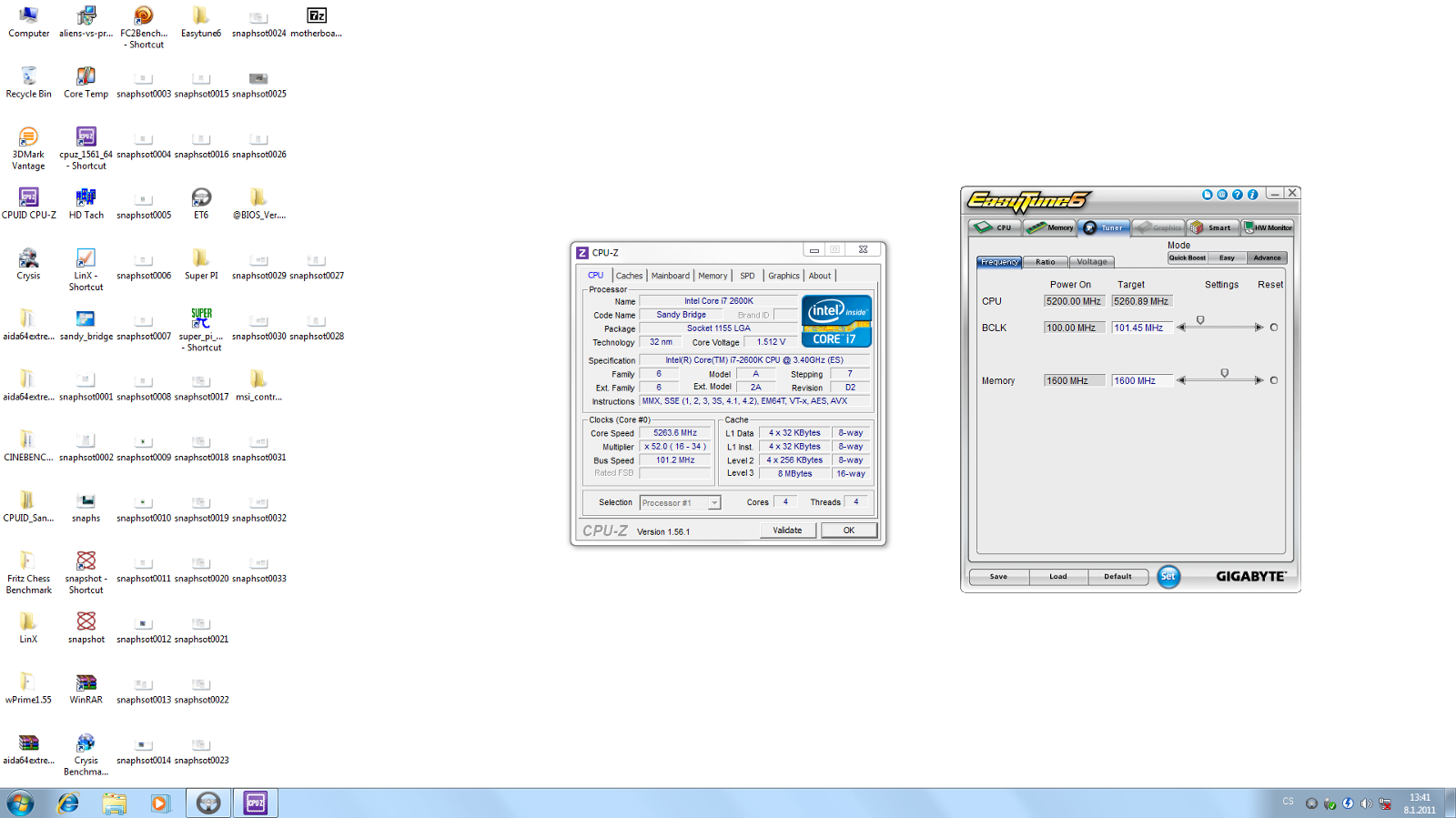Click the EasyTune6 @ web icon

coord(1222,195)
